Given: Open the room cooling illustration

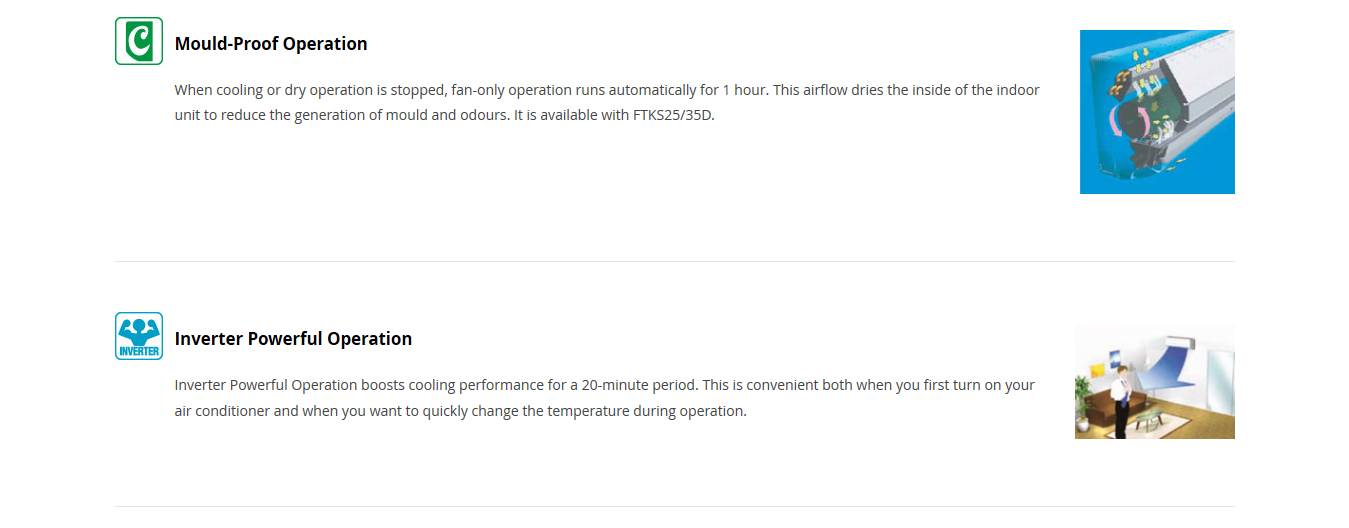Looking at the screenshot, I should coord(1155,382).
